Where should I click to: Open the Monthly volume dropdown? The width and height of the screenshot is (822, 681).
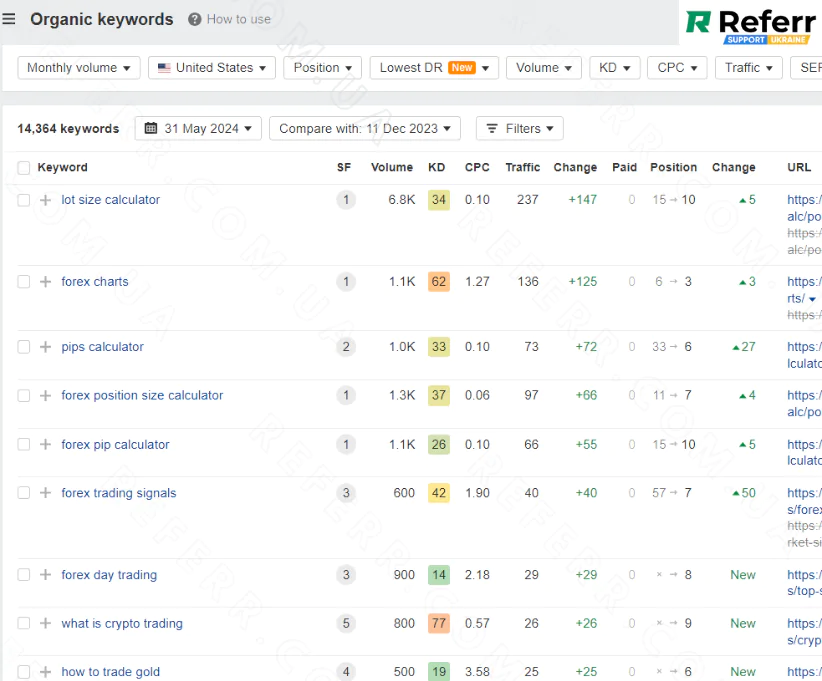coord(79,68)
